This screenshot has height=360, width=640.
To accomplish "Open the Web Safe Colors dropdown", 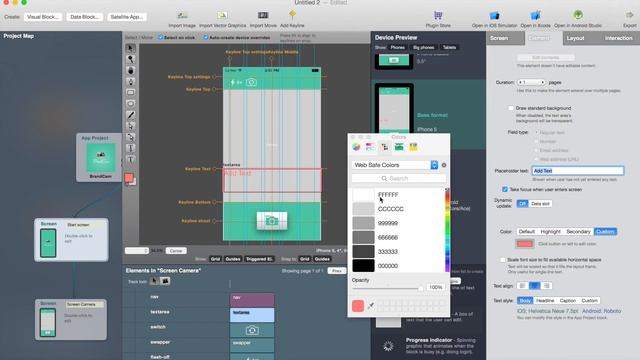I will (395, 165).
